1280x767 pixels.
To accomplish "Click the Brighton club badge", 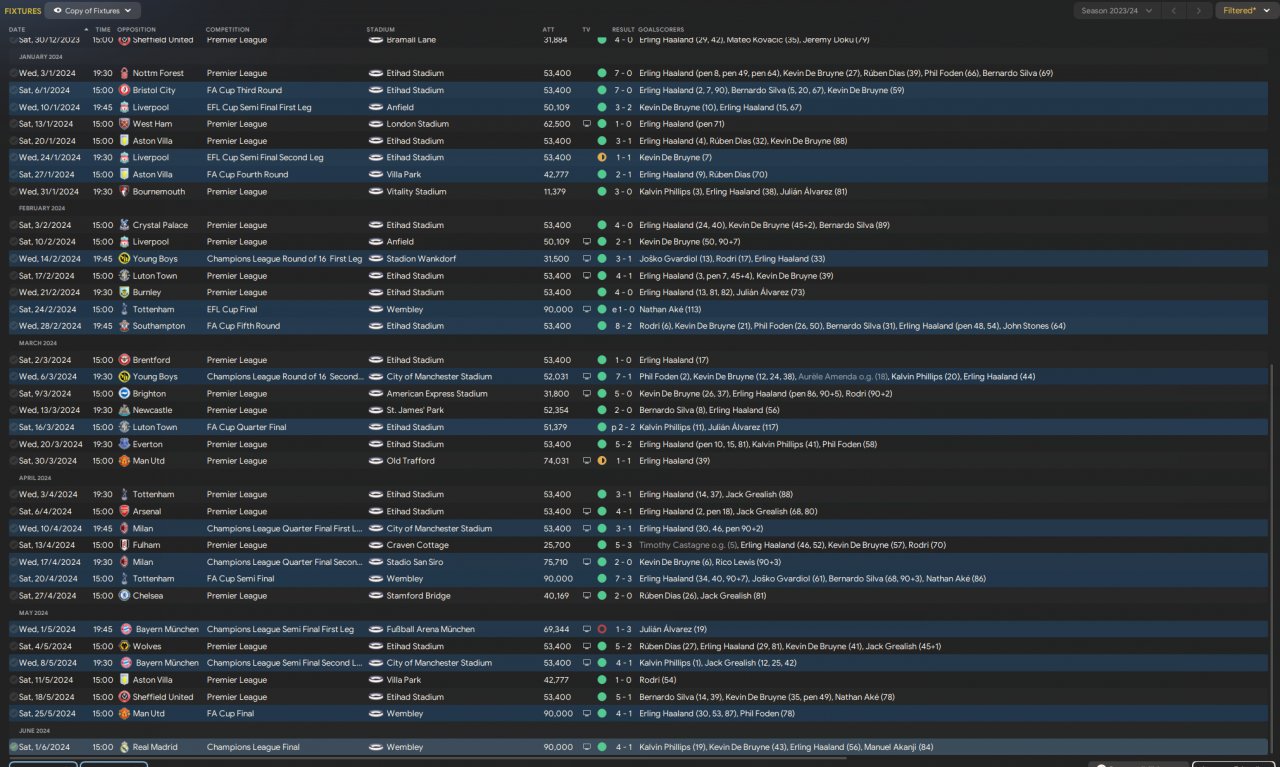I will (124, 394).
